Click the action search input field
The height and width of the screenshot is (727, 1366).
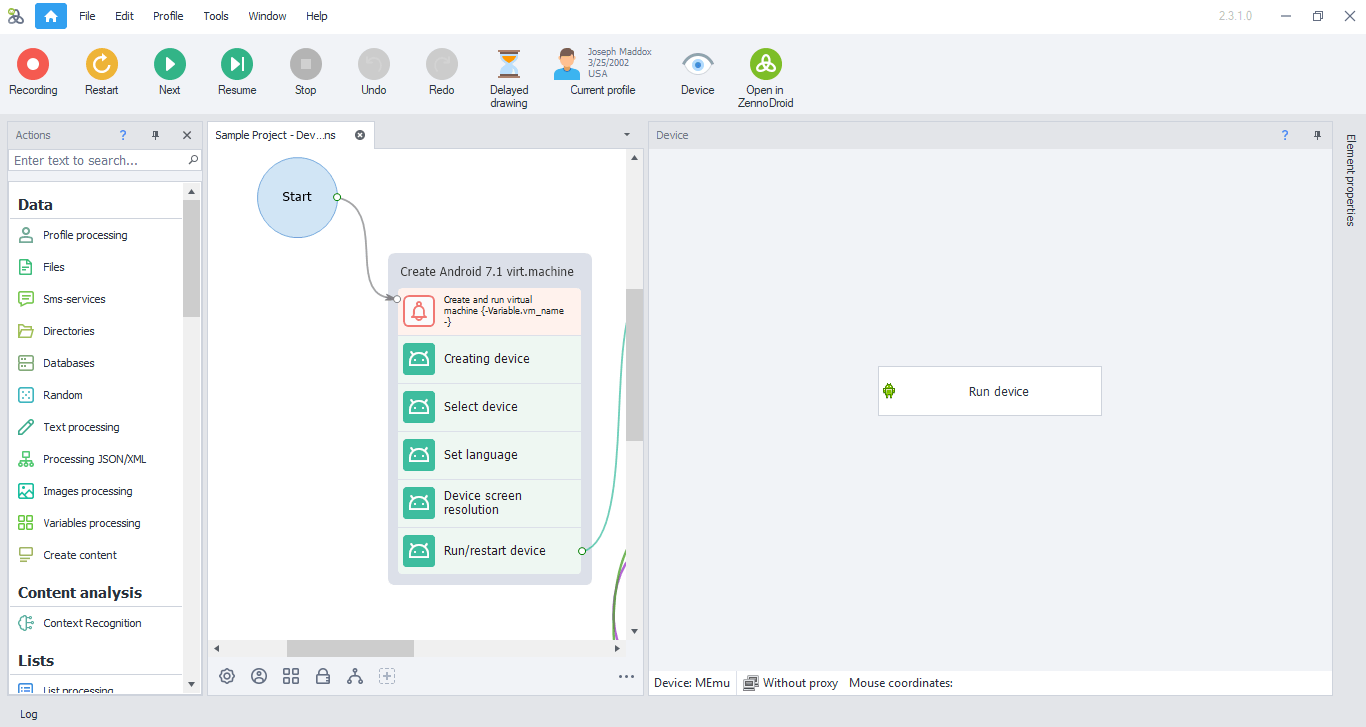click(98, 160)
